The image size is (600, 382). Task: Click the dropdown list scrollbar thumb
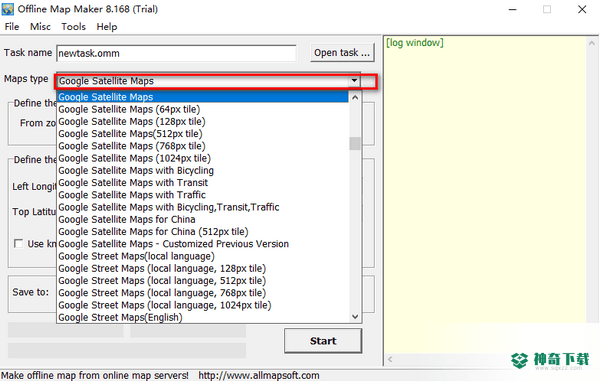[x=355, y=144]
